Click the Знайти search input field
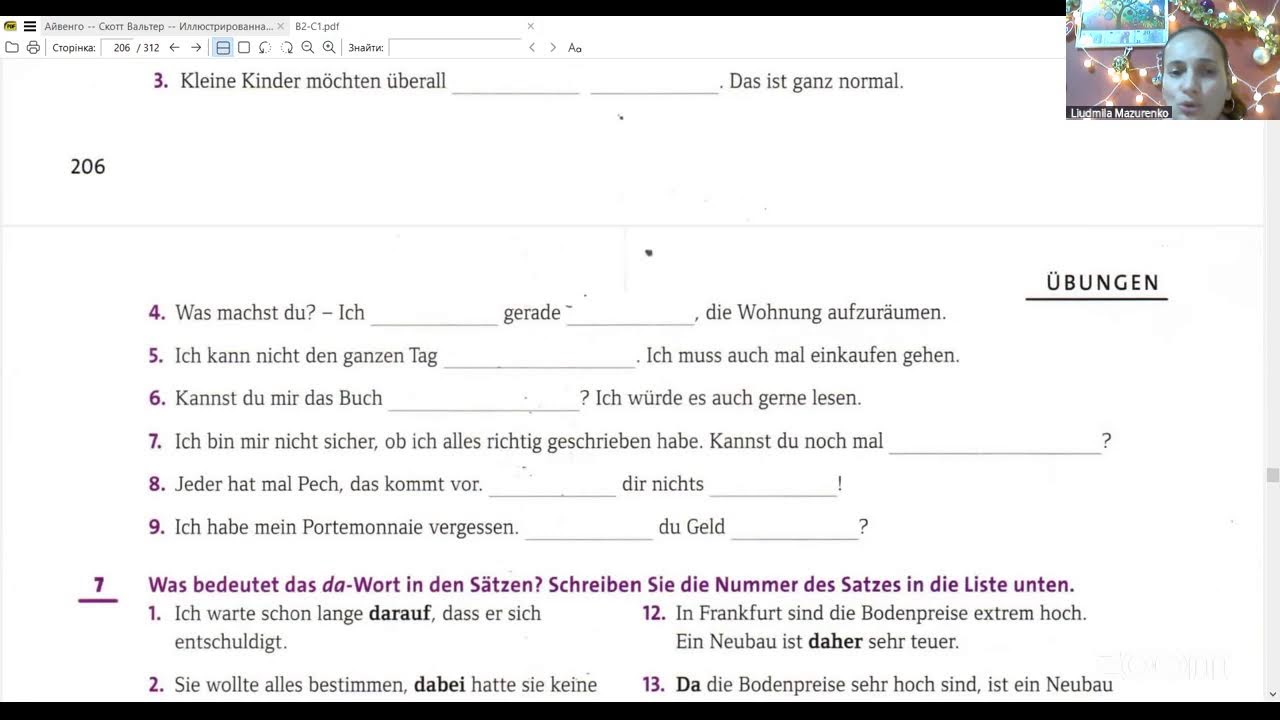 point(455,47)
